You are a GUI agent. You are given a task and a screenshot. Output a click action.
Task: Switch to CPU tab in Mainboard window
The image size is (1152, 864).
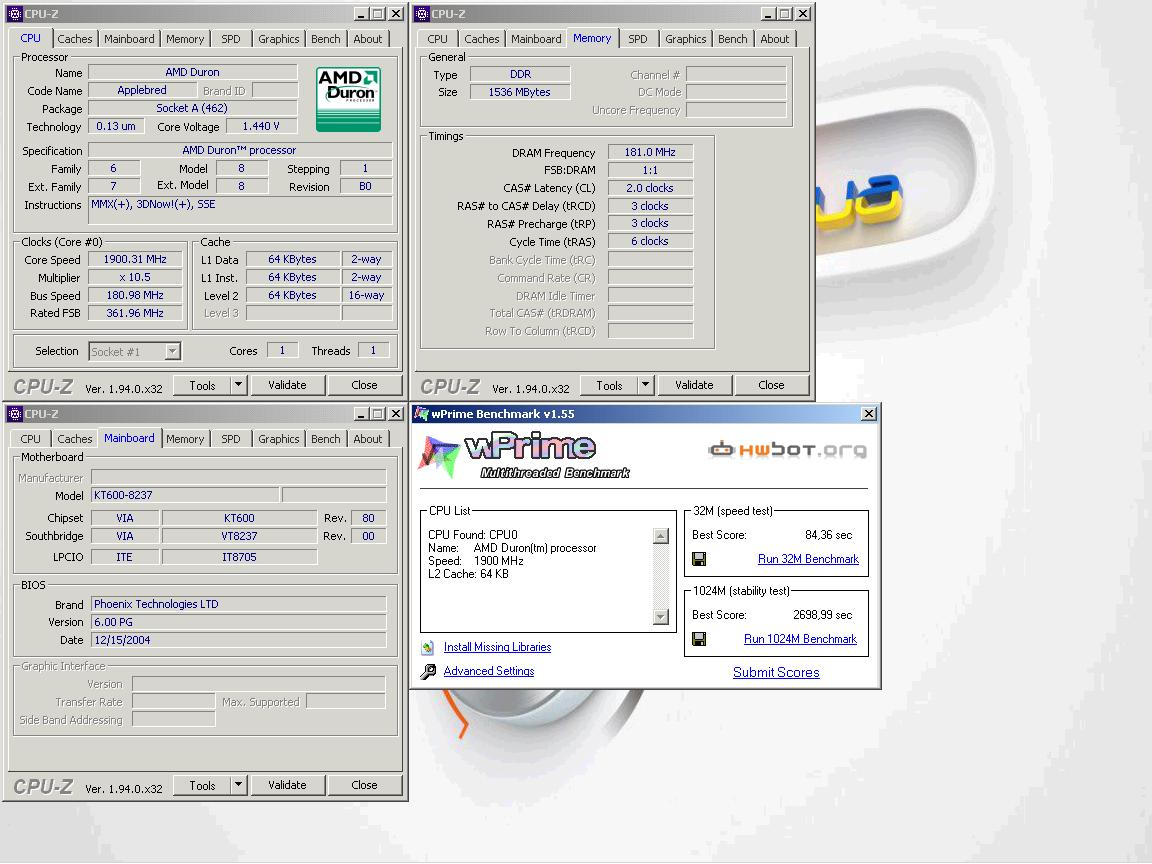(x=31, y=439)
